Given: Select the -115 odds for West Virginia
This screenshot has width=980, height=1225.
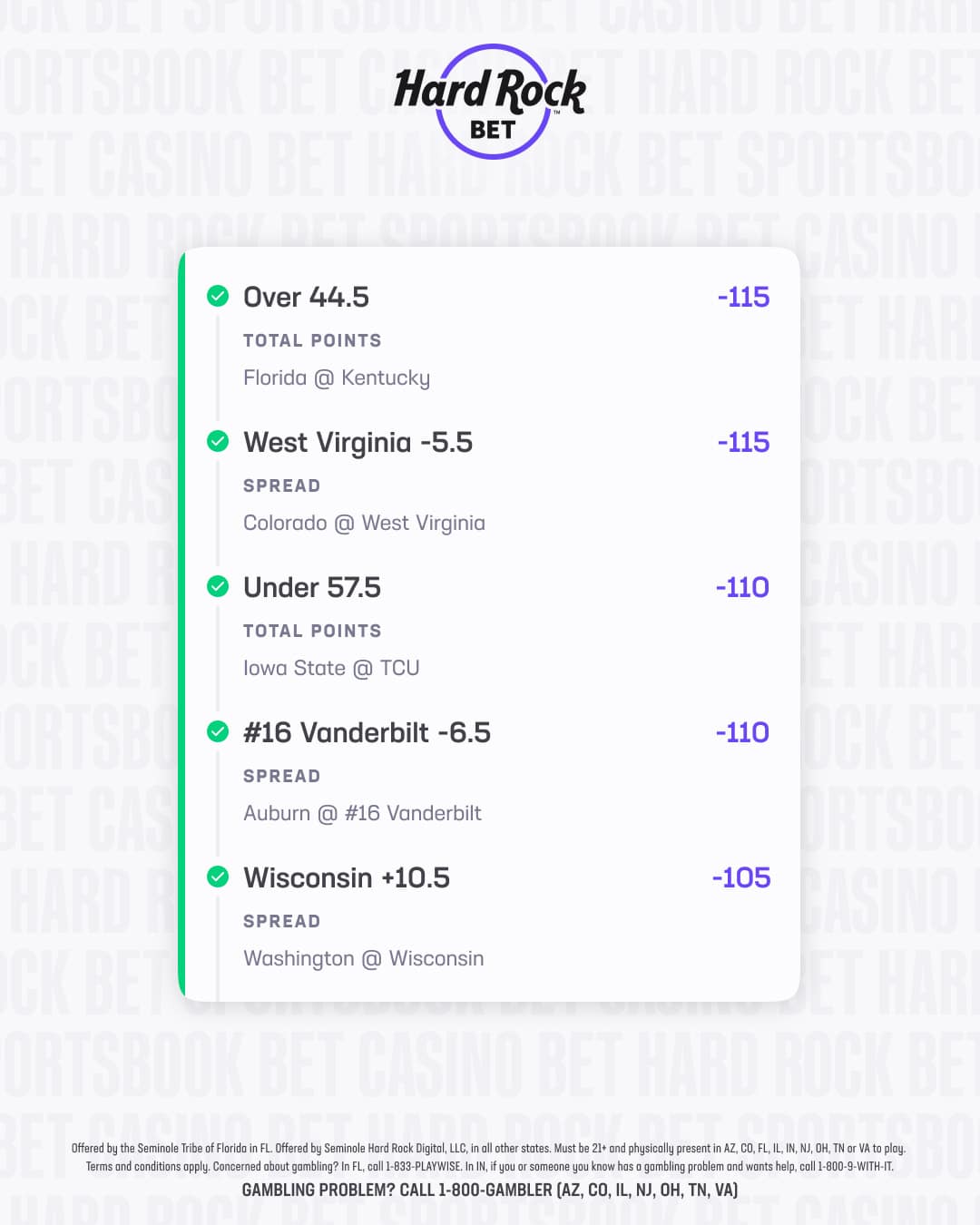Looking at the screenshot, I should pyautogui.click(x=743, y=442).
